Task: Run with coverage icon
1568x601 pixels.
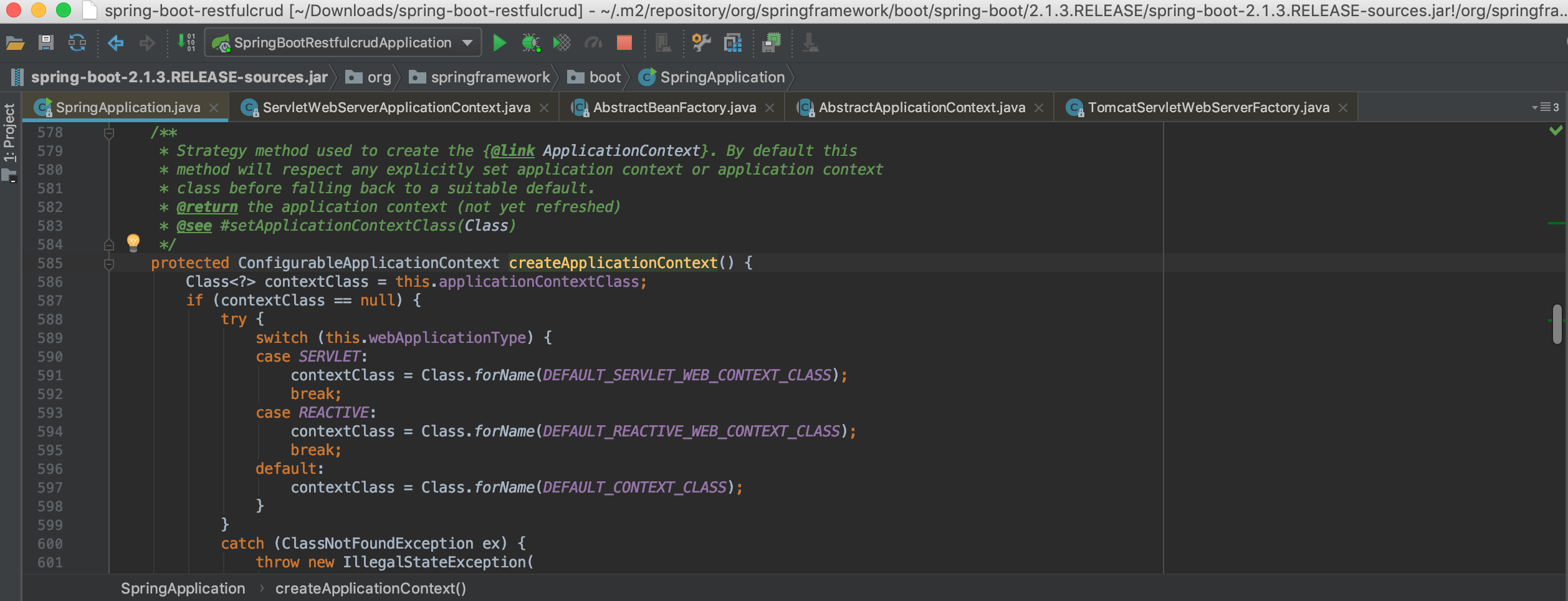Action: 562,43
